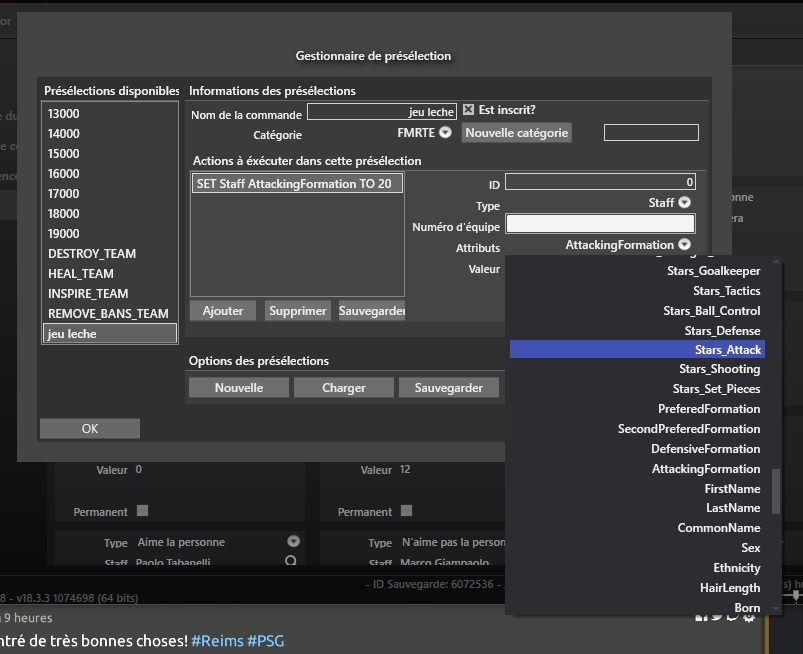Select DefensiveFormation in the list
803x654 pixels.
point(705,449)
